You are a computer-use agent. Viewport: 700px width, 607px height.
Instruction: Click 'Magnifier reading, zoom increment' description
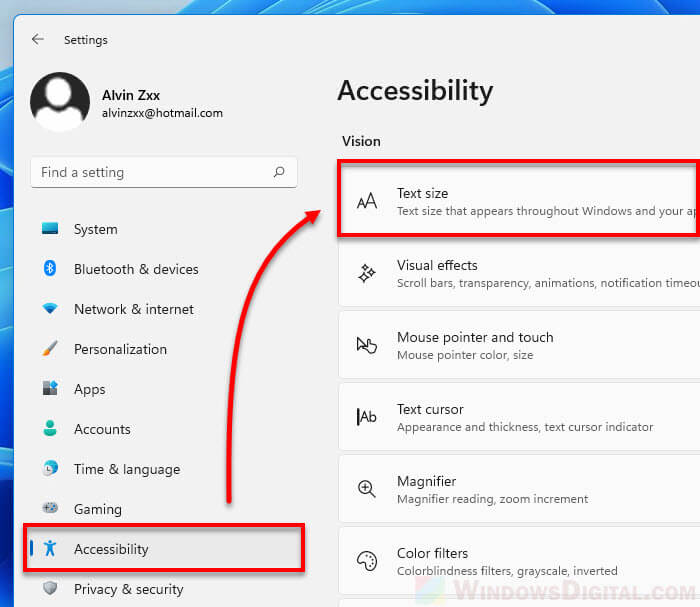[x=492, y=499]
